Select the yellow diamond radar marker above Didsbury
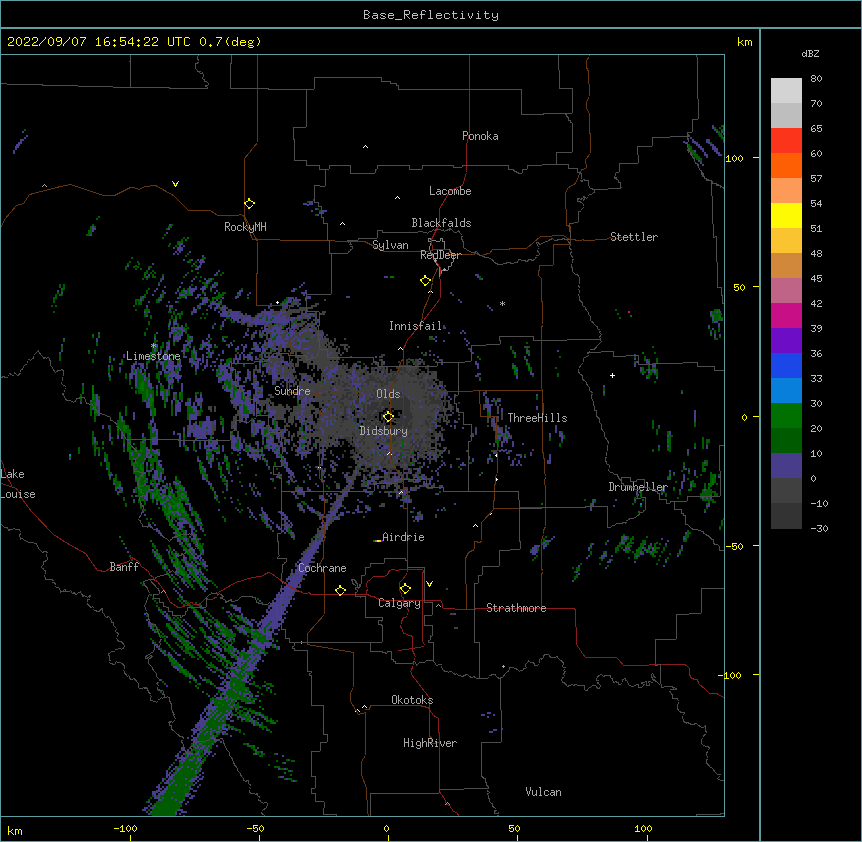The image size is (862, 842). coord(388,416)
